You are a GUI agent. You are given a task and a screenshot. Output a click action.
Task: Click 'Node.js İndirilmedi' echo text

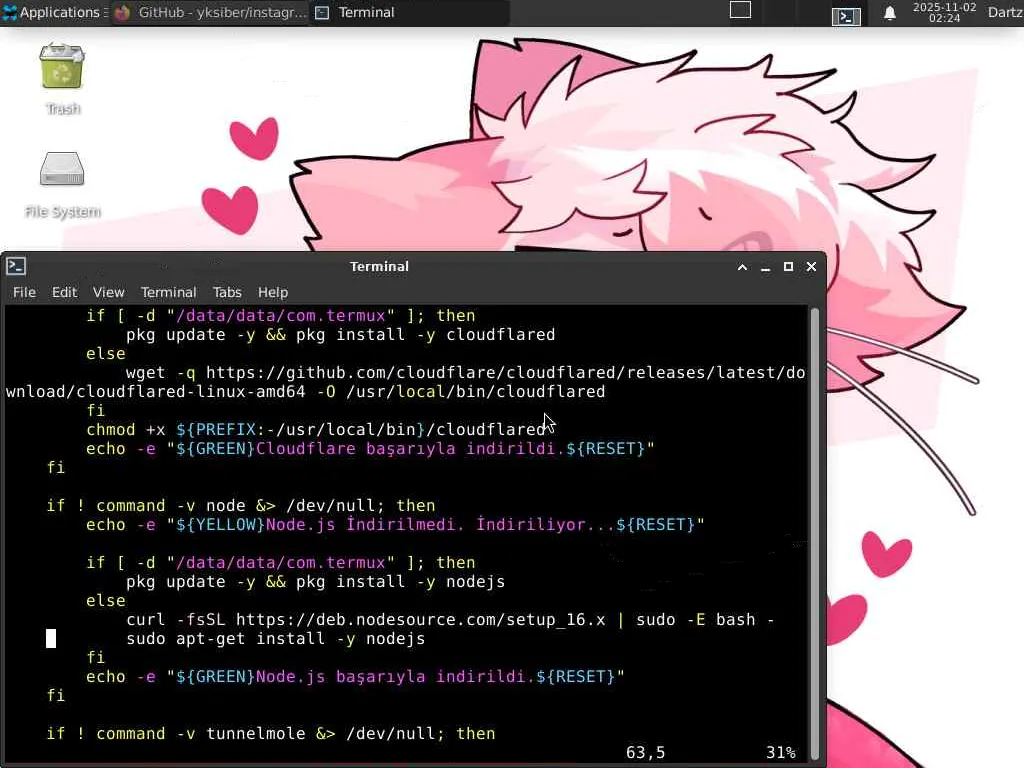[360, 524]
